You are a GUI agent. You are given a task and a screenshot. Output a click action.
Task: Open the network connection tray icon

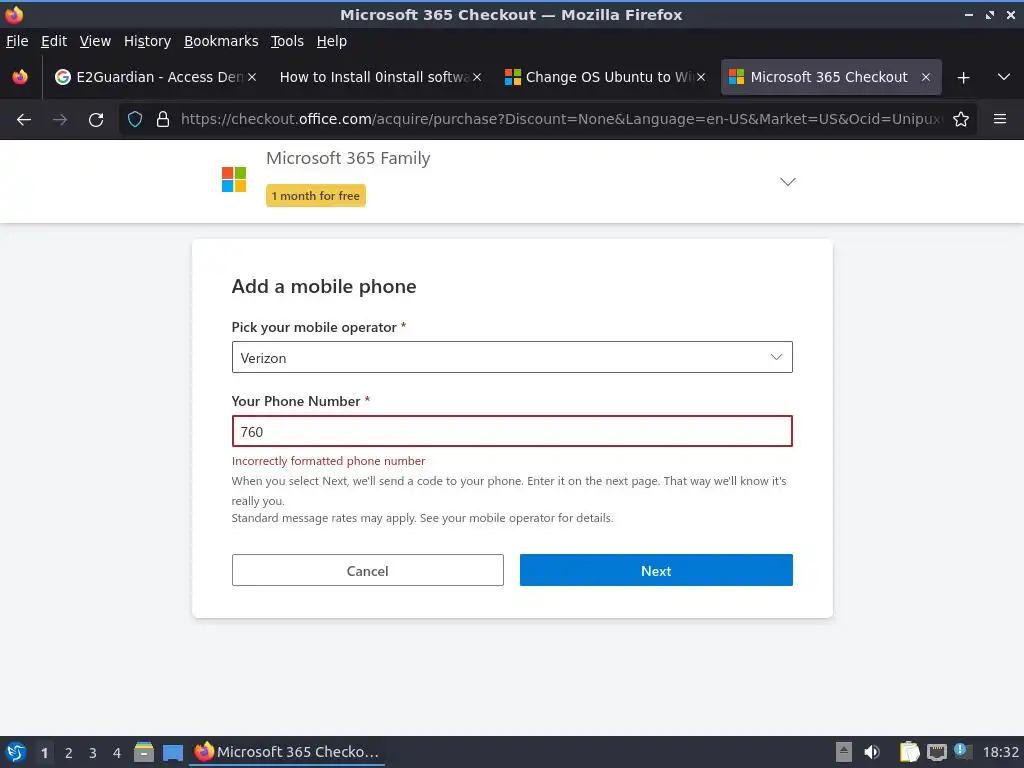coord(936,752)
